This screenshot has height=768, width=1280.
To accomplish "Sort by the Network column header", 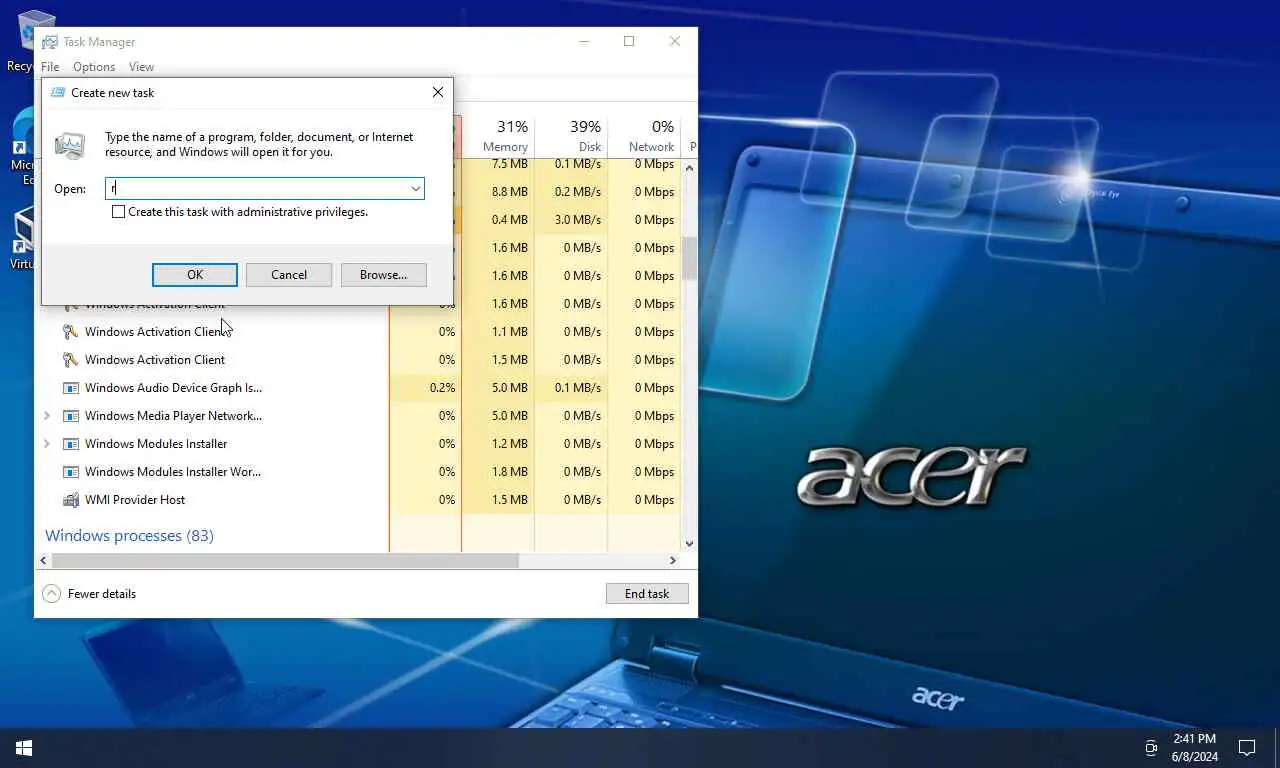I will point(644,137).
